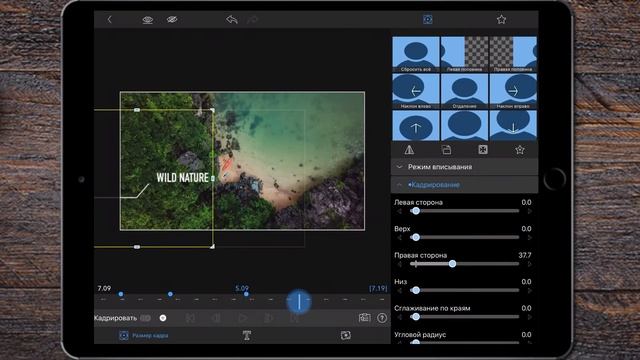Click the 37.7 value of 'Правая сторона'
The width and height of the screenshot is (640, 360).
pyautogui.click(x=525, y=255)
